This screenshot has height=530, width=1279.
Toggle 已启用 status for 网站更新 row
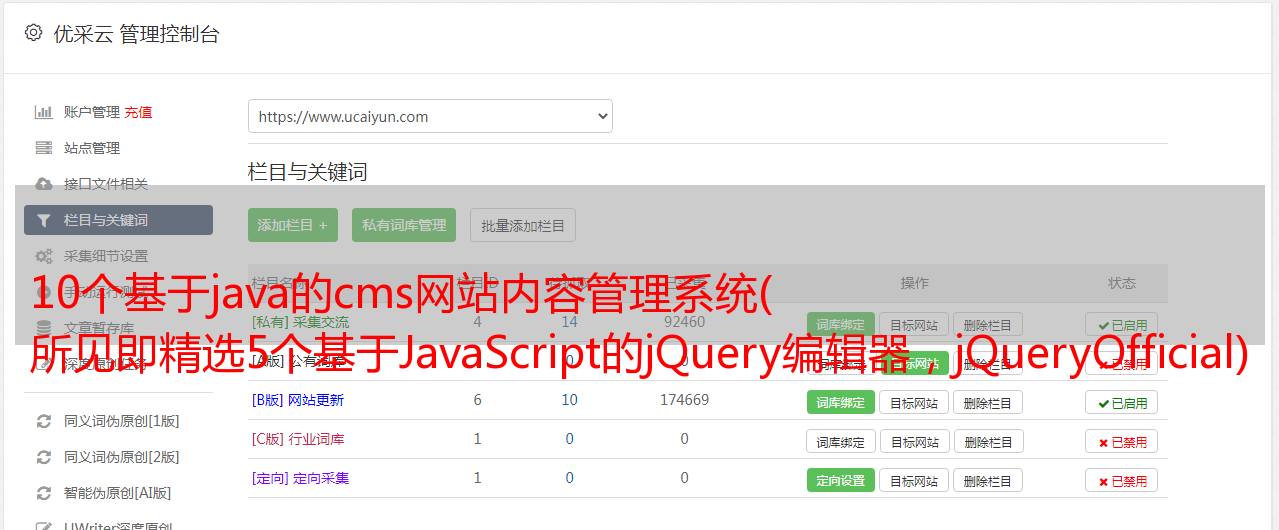click(1122, 402)
